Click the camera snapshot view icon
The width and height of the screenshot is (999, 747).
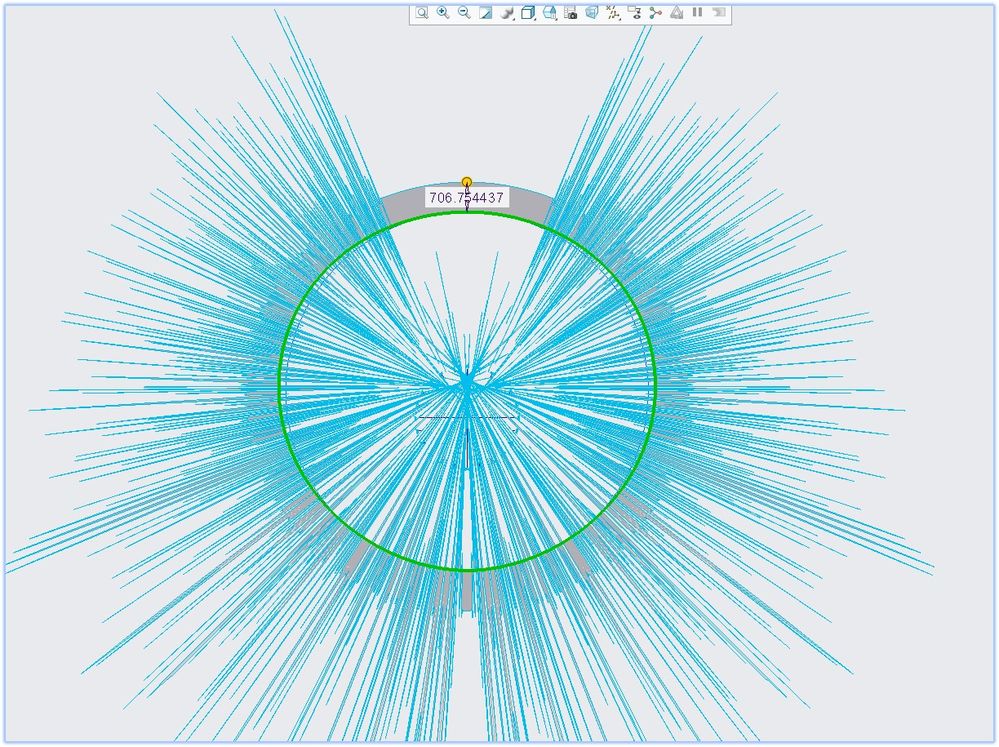click(x=571, y=13)
